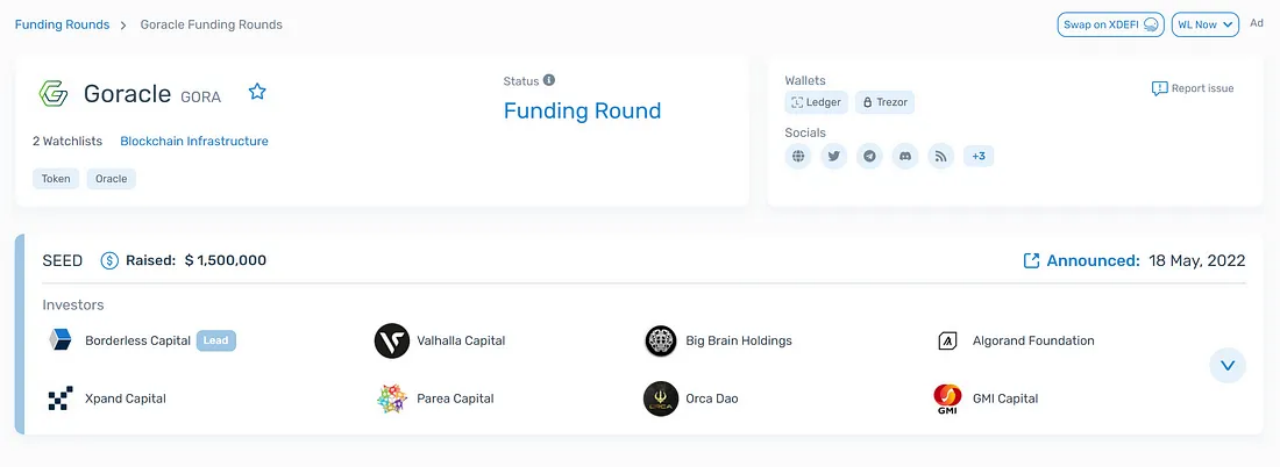Click the Announced external link icon
1280x467 pixels.
pyautogui.click(x=1031, y=260)
